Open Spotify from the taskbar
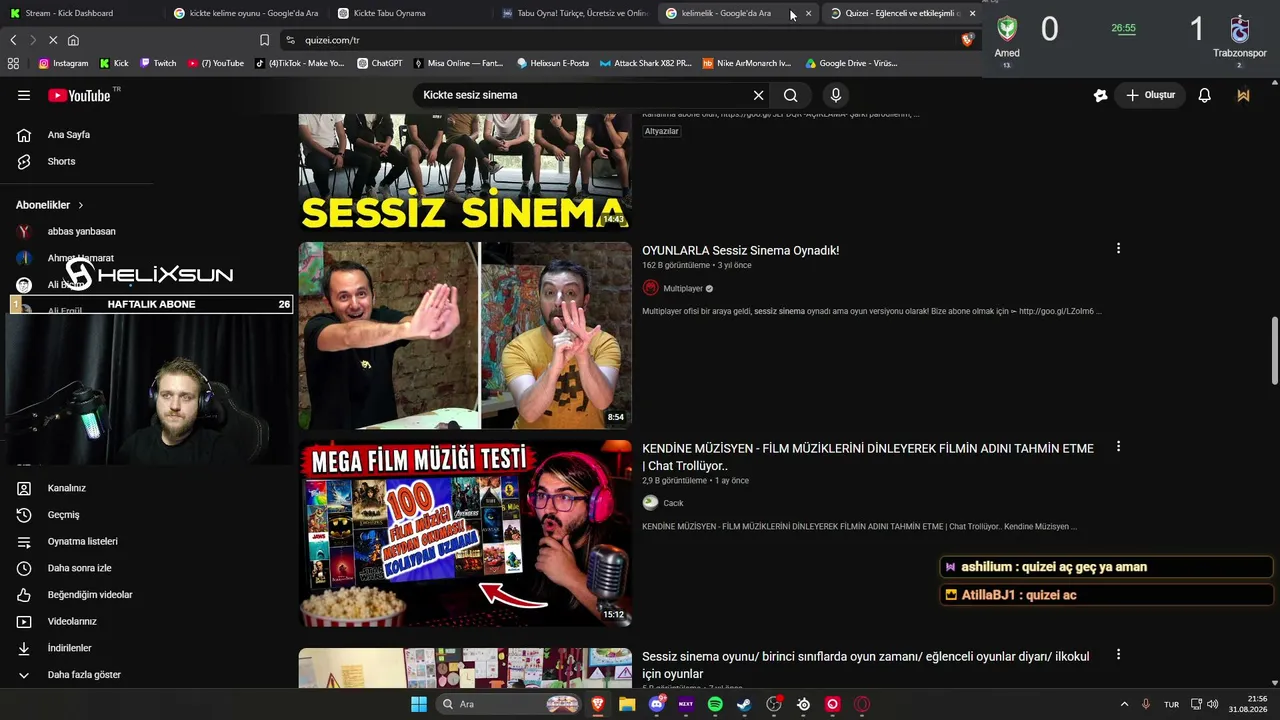Screen dimensions: 1280x720 (x=715, y=704)
